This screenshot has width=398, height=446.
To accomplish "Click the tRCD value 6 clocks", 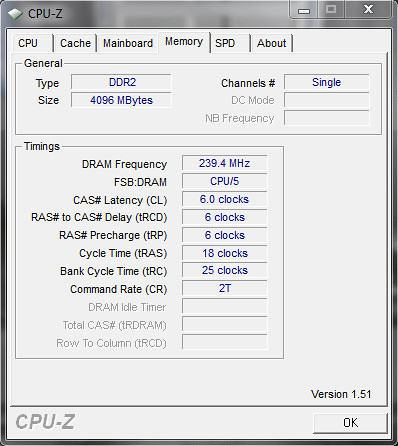I will pos(225,217).
